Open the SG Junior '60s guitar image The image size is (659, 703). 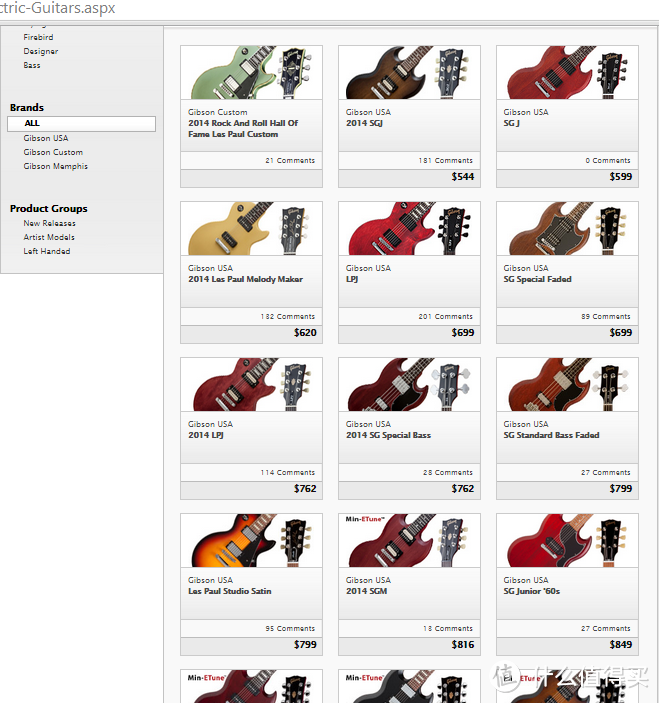[x=567, y=540]
